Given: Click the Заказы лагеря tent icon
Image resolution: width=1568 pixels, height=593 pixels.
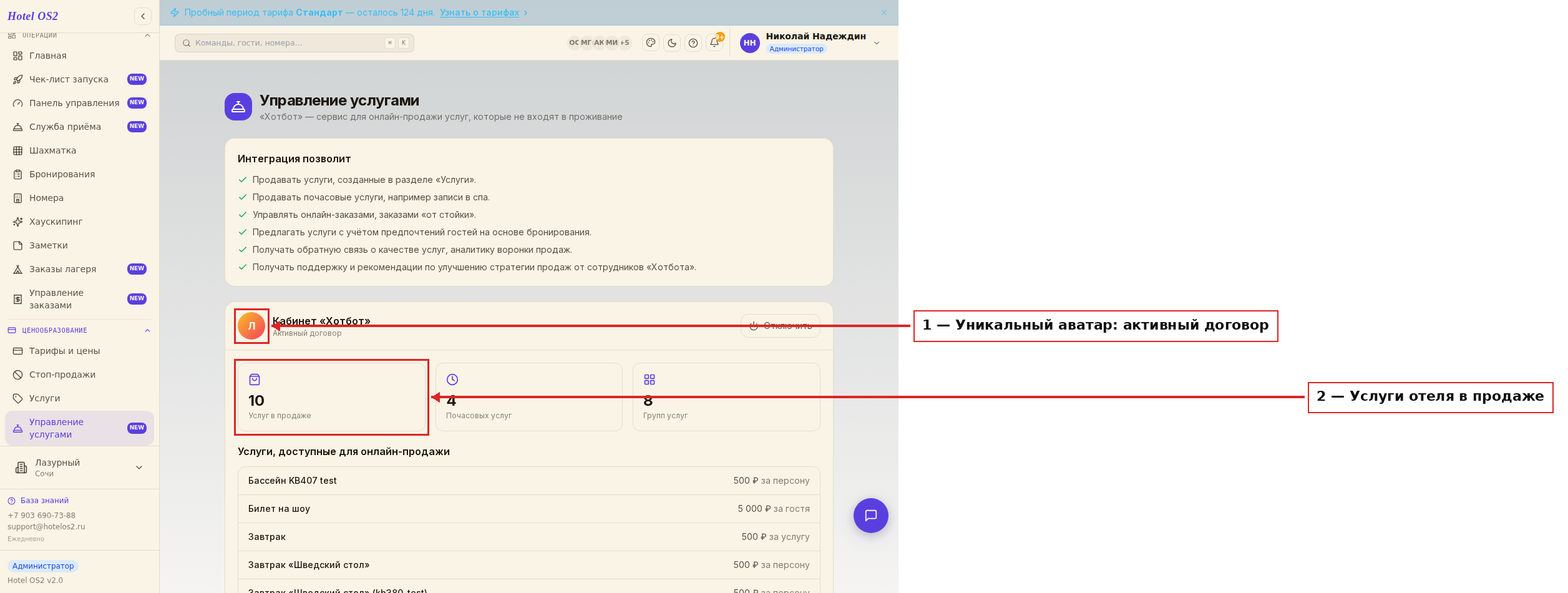Looking at the screenshot, I should pyautogui.click(x=18, y=269).
